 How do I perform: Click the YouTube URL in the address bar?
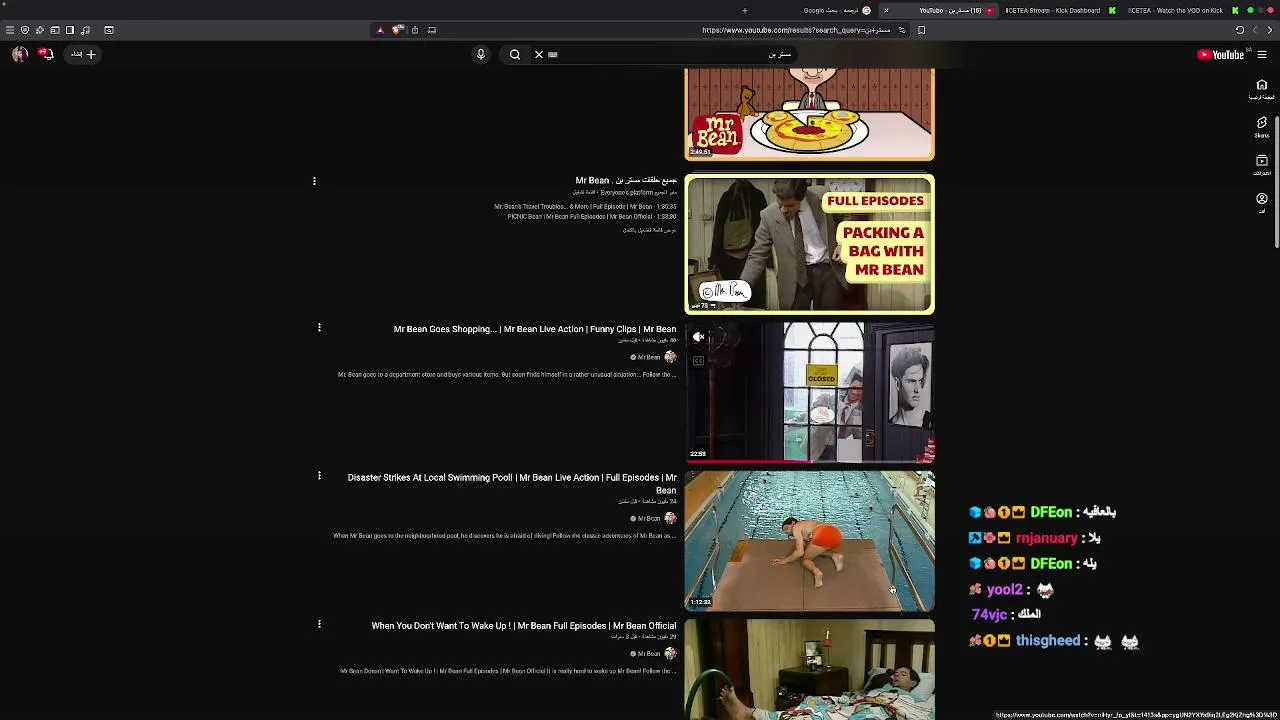pos(796,30)
